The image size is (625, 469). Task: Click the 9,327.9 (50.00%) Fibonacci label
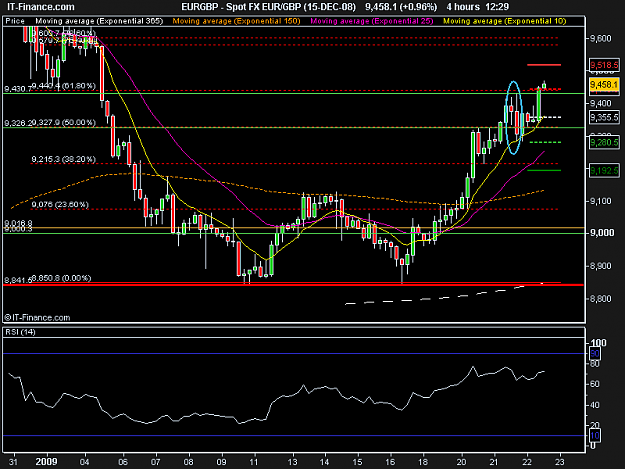[63, 122]
